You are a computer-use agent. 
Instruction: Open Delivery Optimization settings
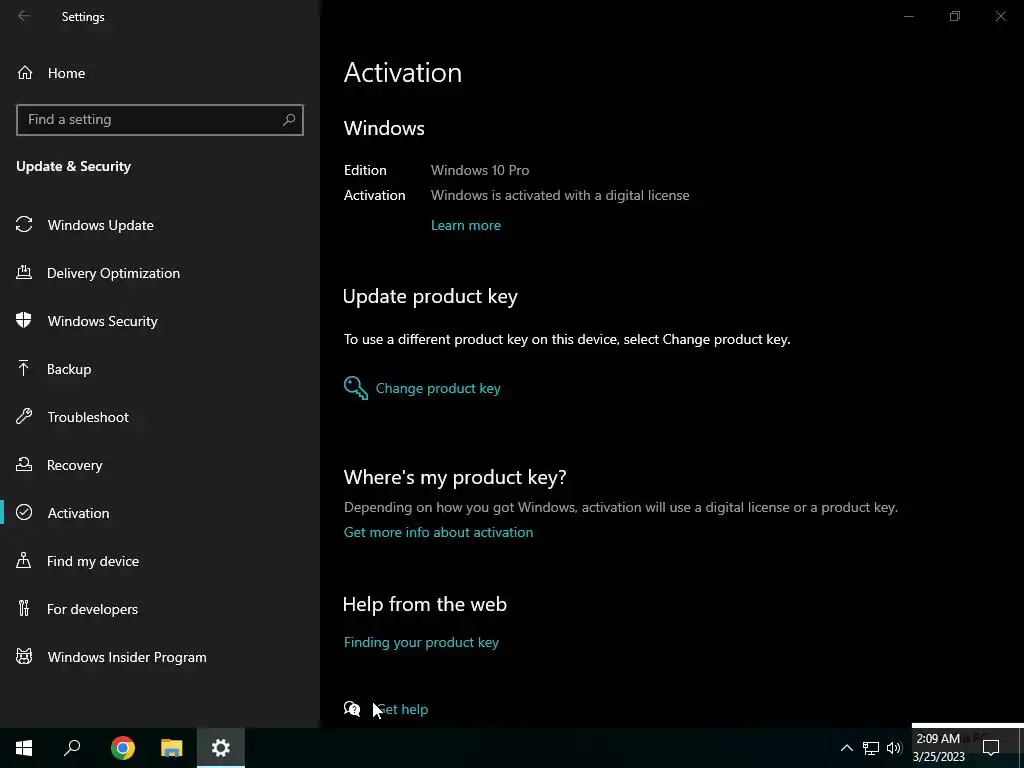(114, 273)
